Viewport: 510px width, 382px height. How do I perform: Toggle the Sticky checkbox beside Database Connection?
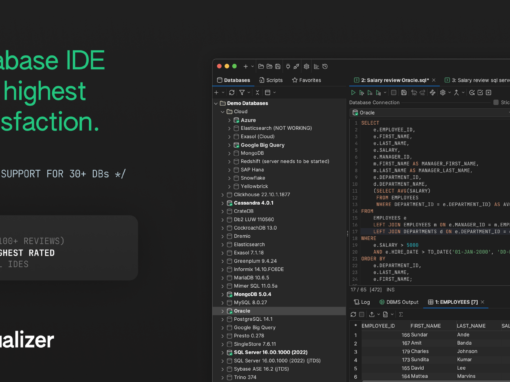pos(496,102)
